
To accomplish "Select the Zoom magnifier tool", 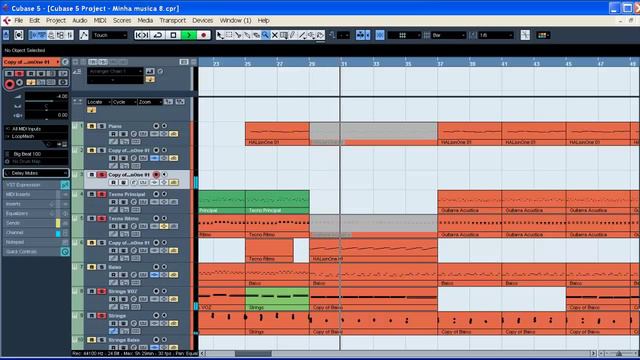I will point(265,36).
